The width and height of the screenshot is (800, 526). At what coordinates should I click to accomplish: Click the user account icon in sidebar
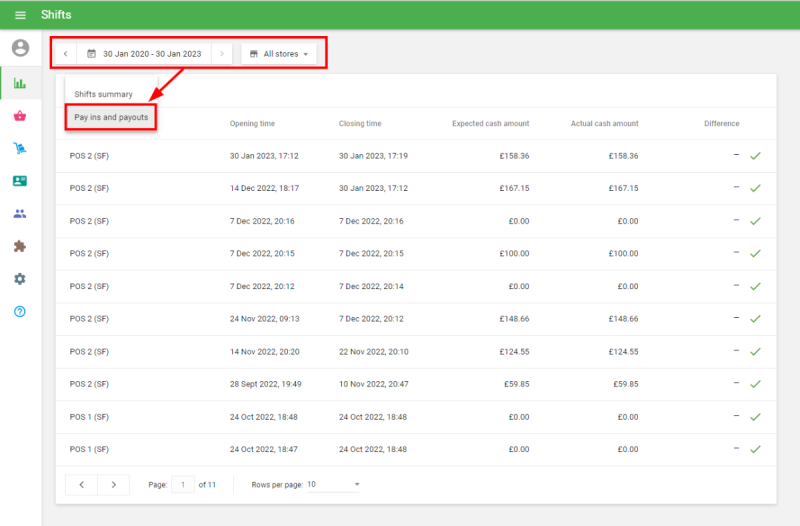coord(20,48)
